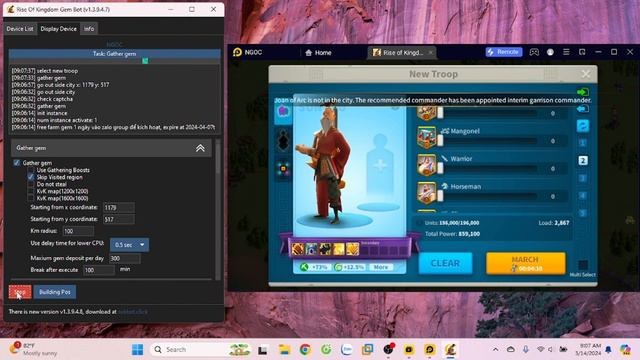Click the starting y coordinate field
This screenshot has width=640, height=360.
[x=118, y=219]
